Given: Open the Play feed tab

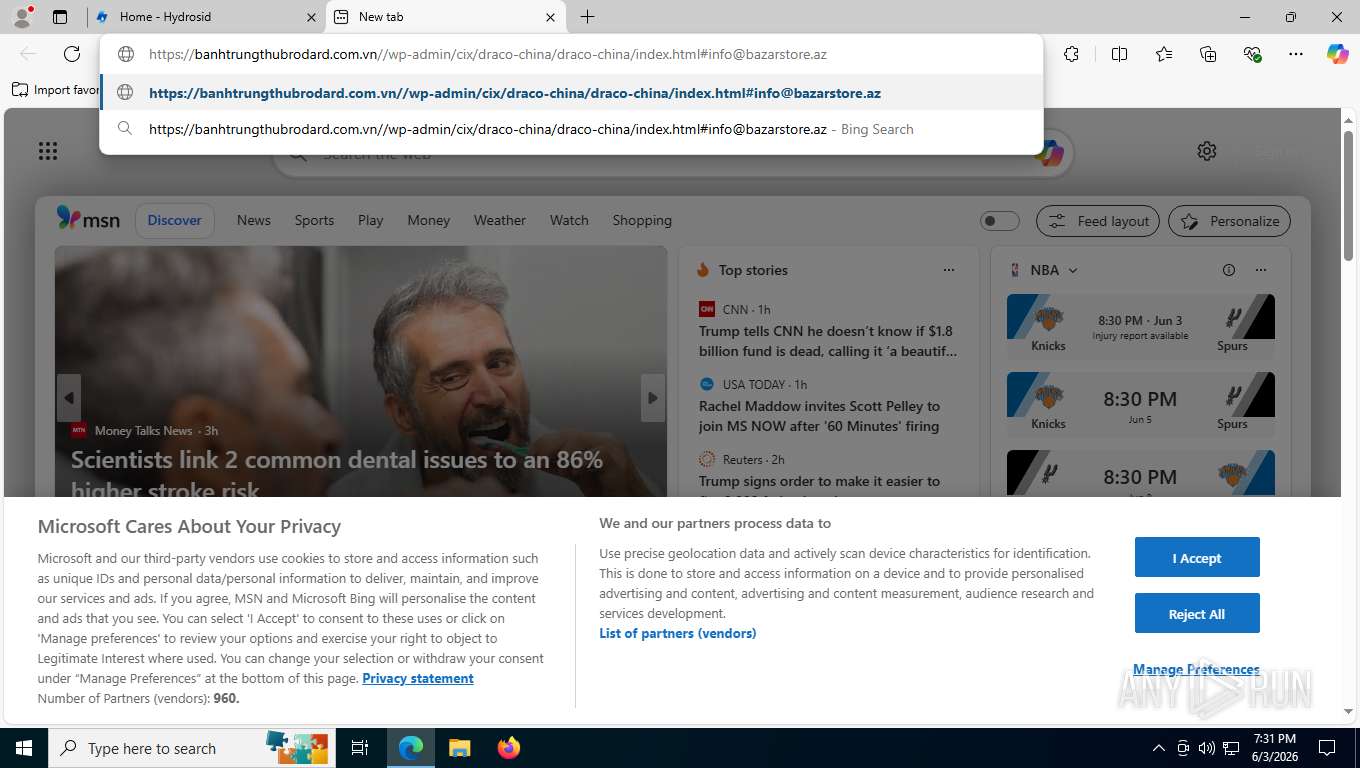Looking at the screenshot, I should coord(371,220).
